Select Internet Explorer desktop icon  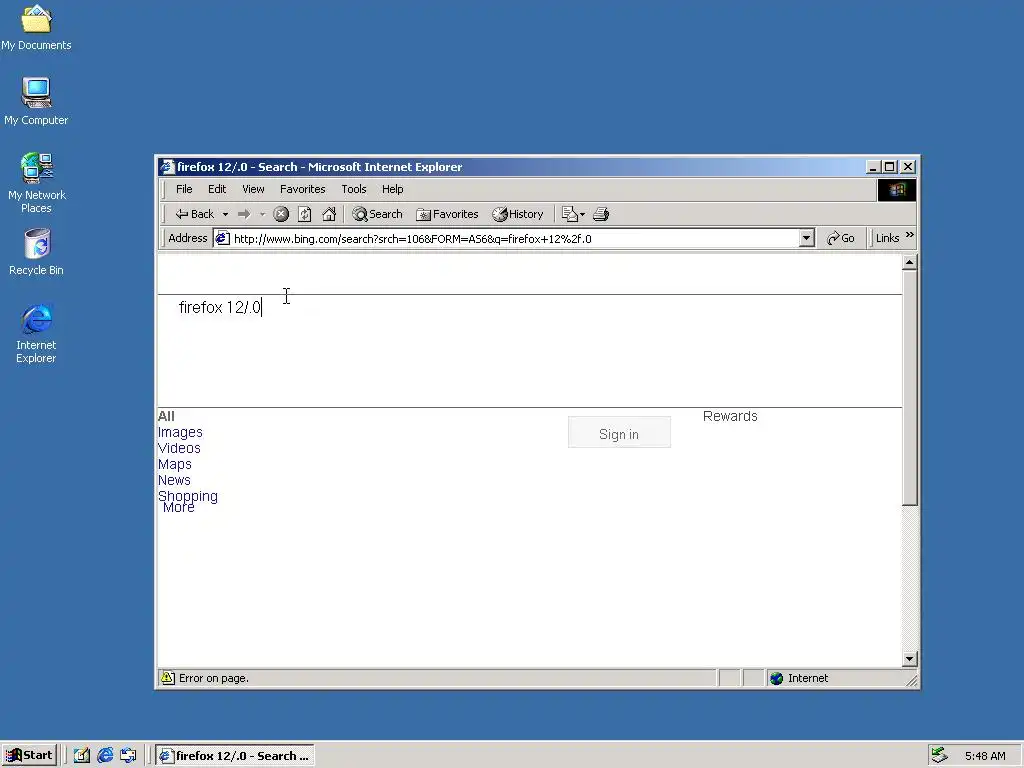tap(36, 333)
